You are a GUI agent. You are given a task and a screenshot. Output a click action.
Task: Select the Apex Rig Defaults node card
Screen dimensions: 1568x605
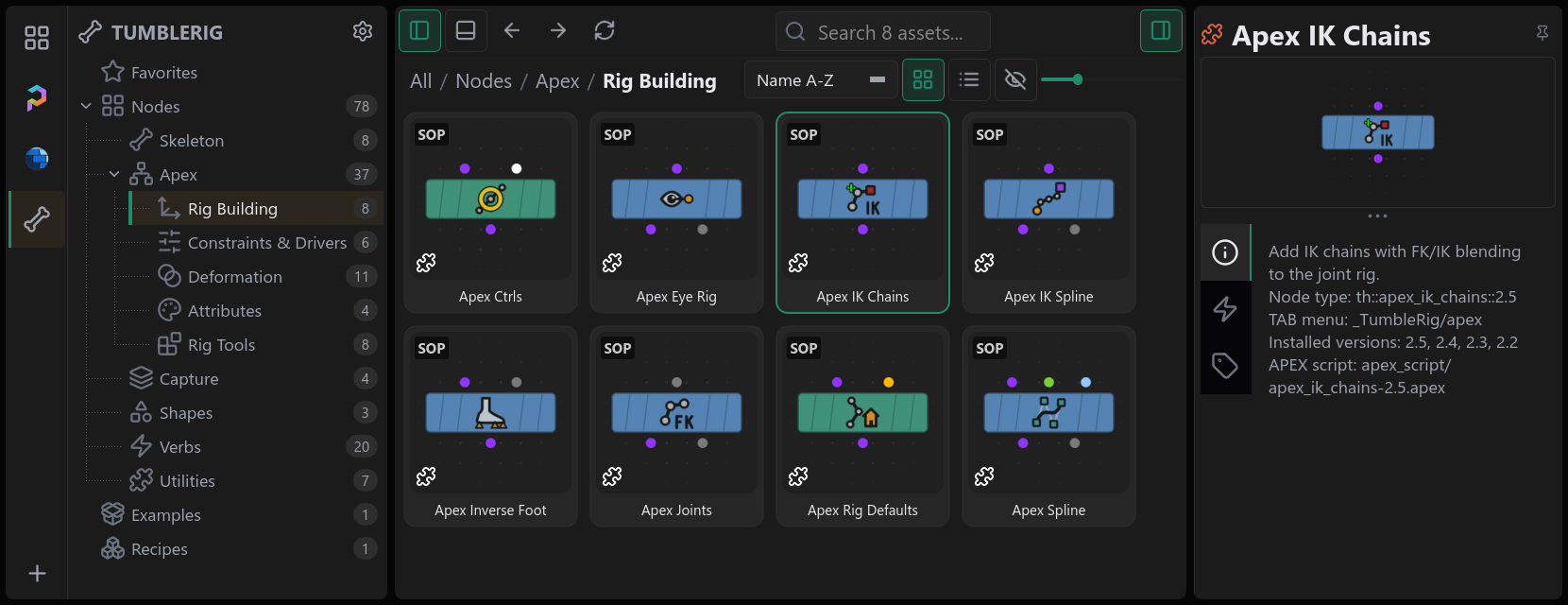[862, 426]
